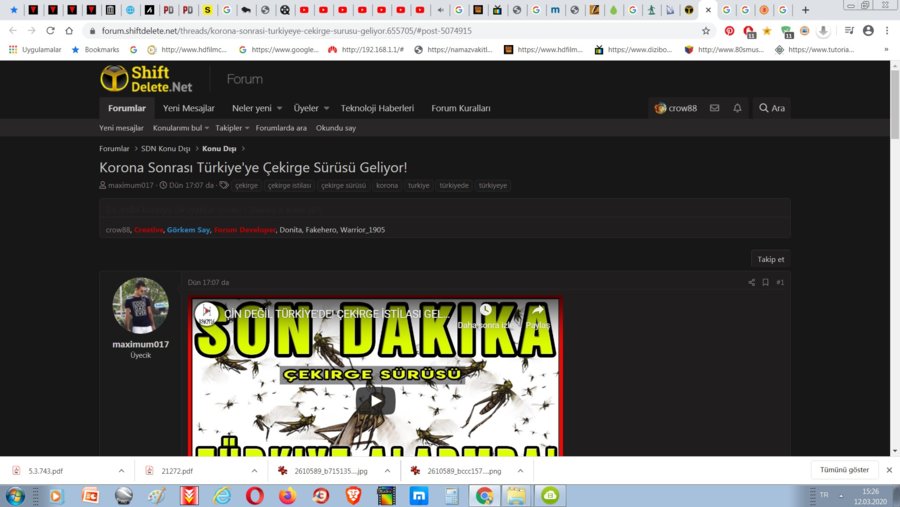Bookmark post #1 with the bookmark icon
The height and width of the screenshot is (507, 900).
click(x=766, y=283)
